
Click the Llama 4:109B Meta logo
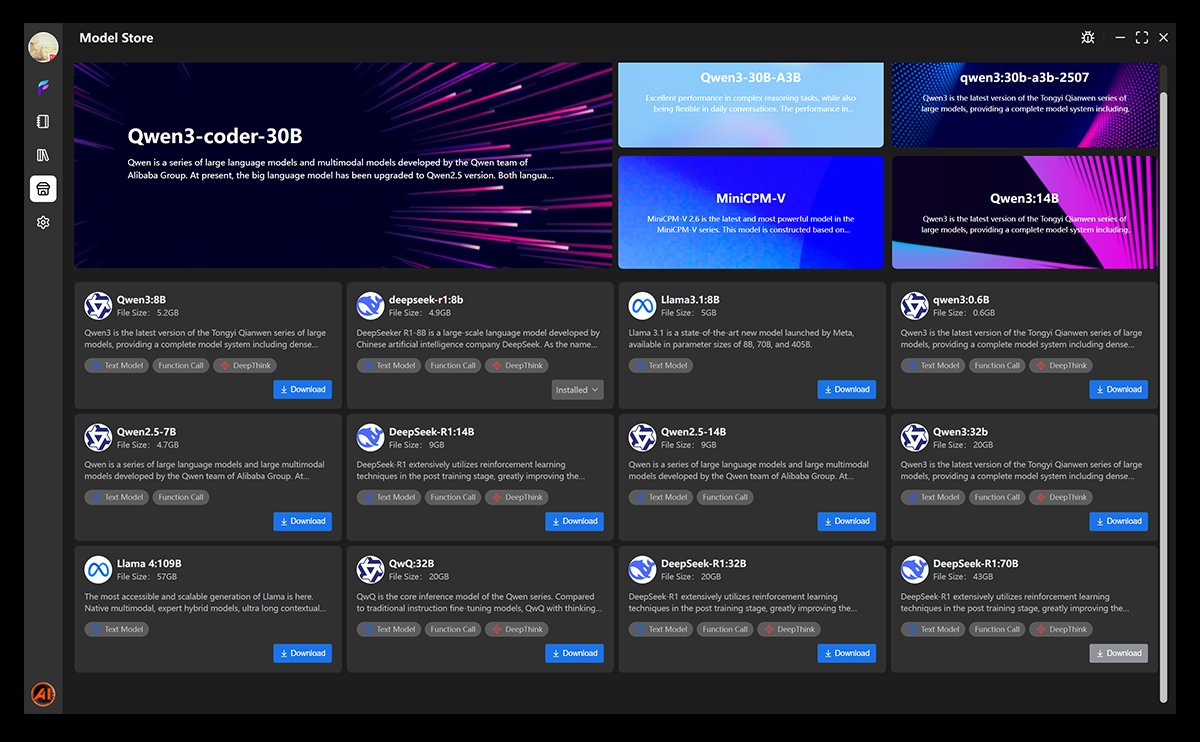pyautogui.click(x=98, y=569)
